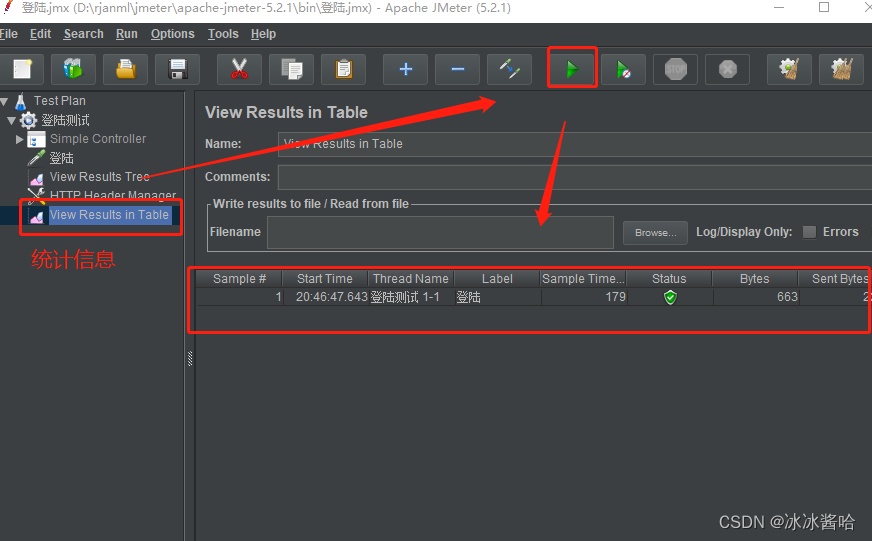
Task: Sort by the Label column header
Action: (497, 279)
